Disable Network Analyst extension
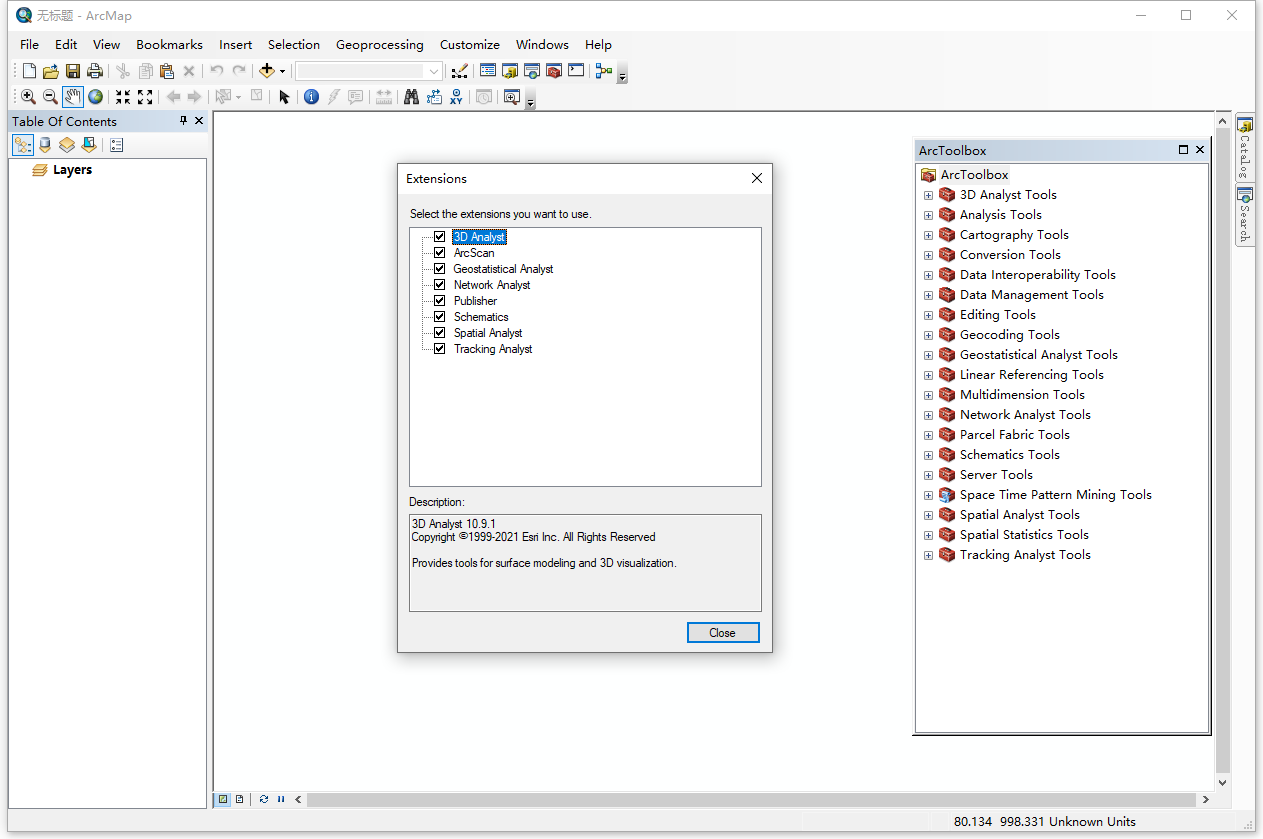This screenshot has height=839, width=1263. point(440,285)
